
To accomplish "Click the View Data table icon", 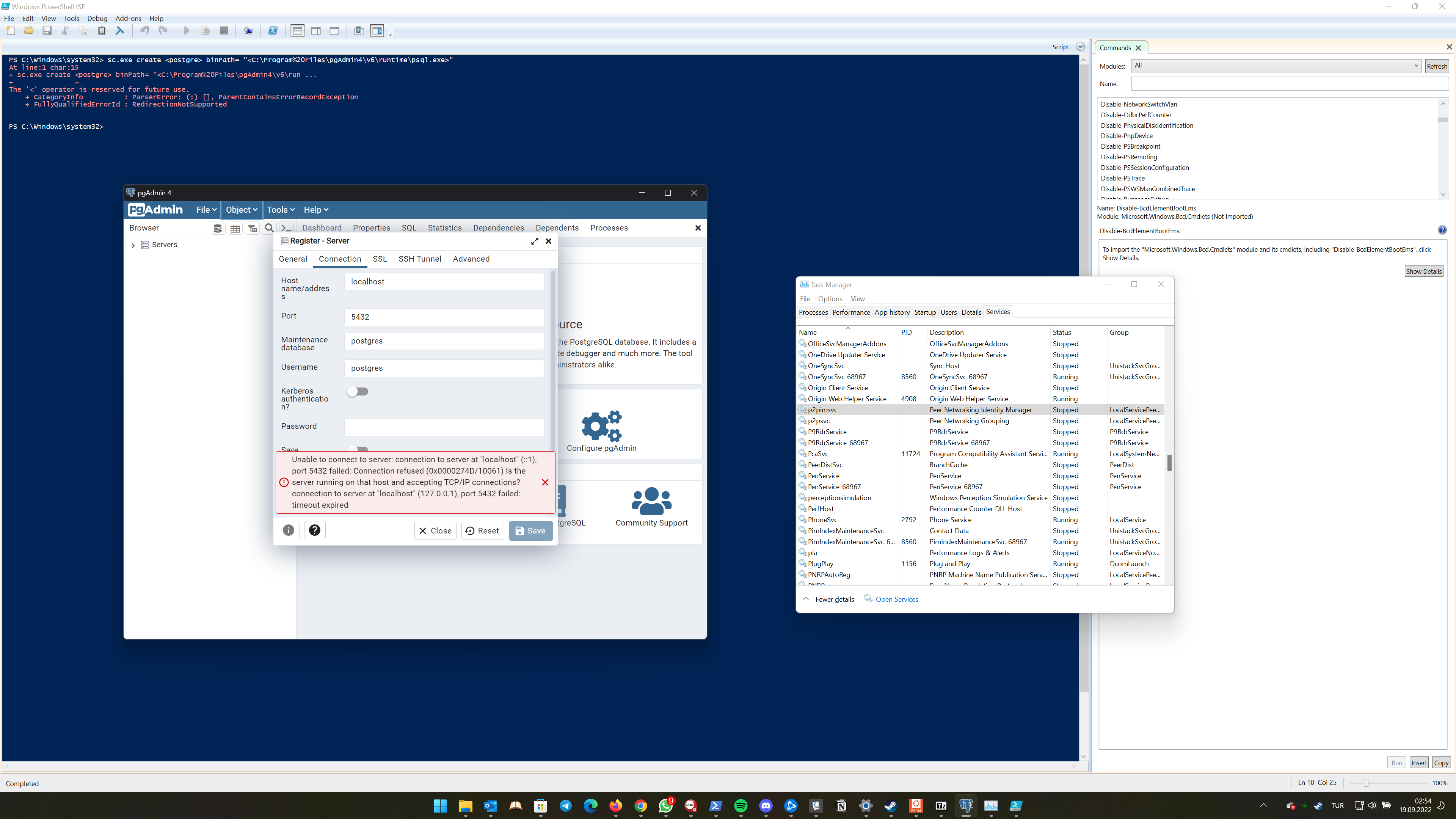I will click(x=235, y=228).
